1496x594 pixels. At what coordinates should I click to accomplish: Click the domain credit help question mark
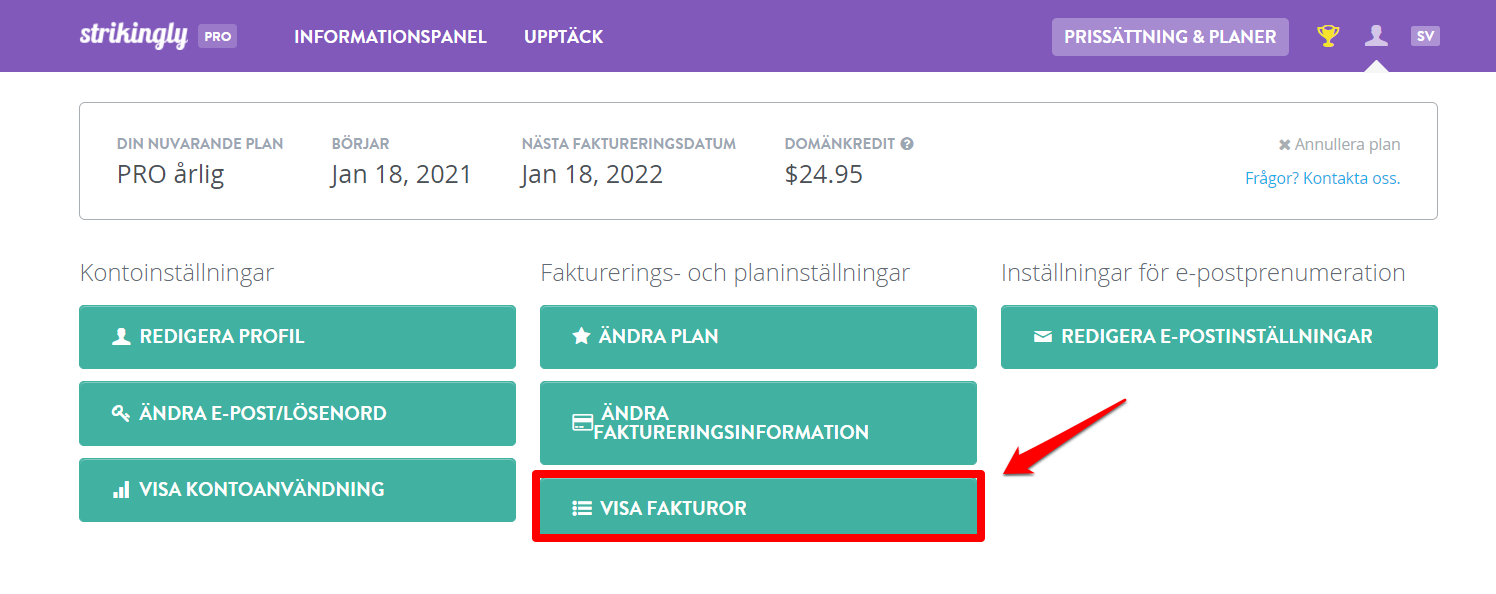pos(907,144)
